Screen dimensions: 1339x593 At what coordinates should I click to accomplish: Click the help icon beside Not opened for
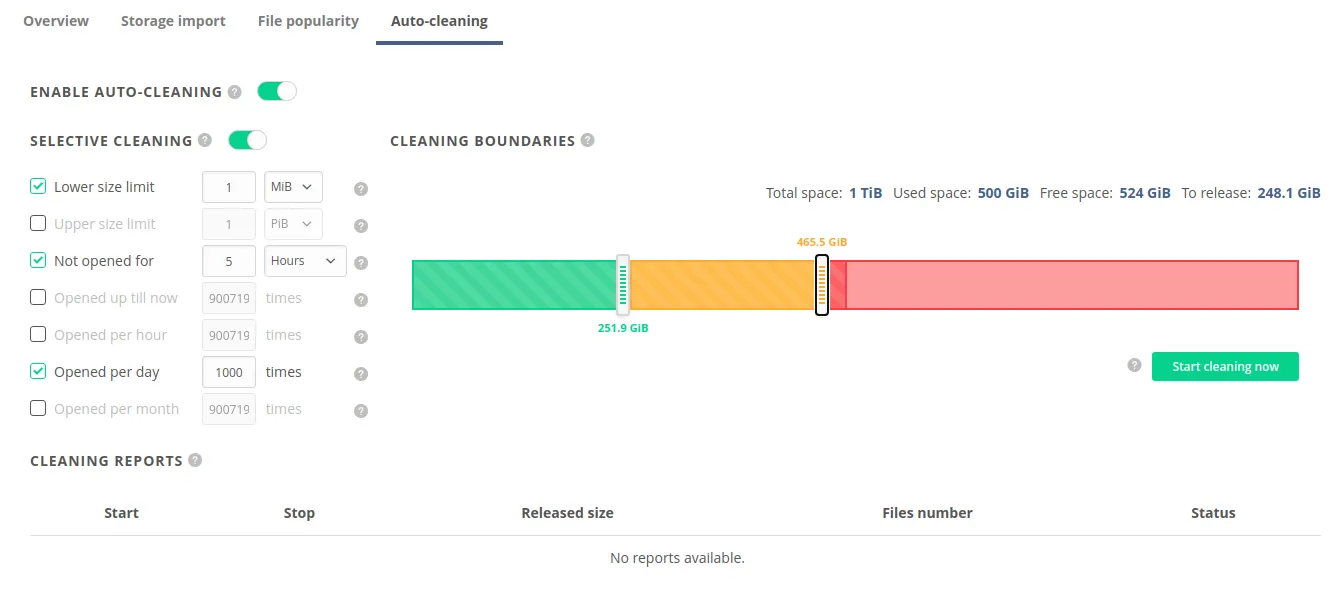[x=361, y=262]
